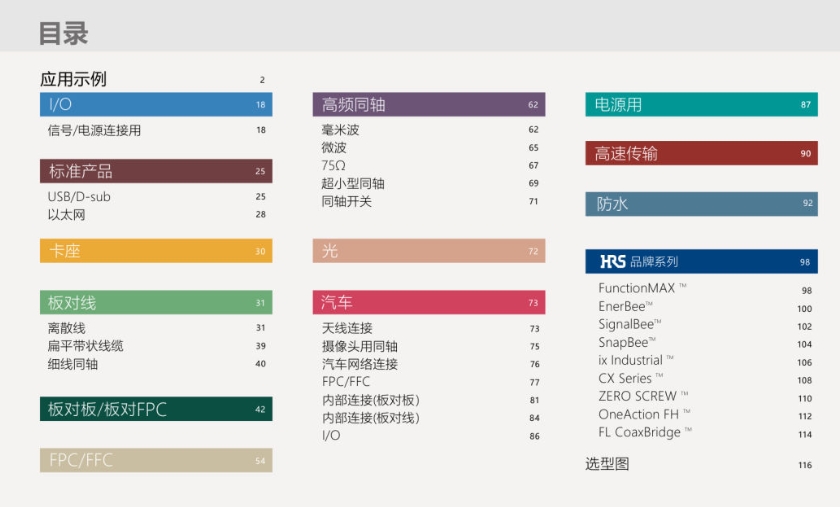The image size is (840, 507).
Task: Go to ix Industrial entry
Action: [x=636, y=360]
